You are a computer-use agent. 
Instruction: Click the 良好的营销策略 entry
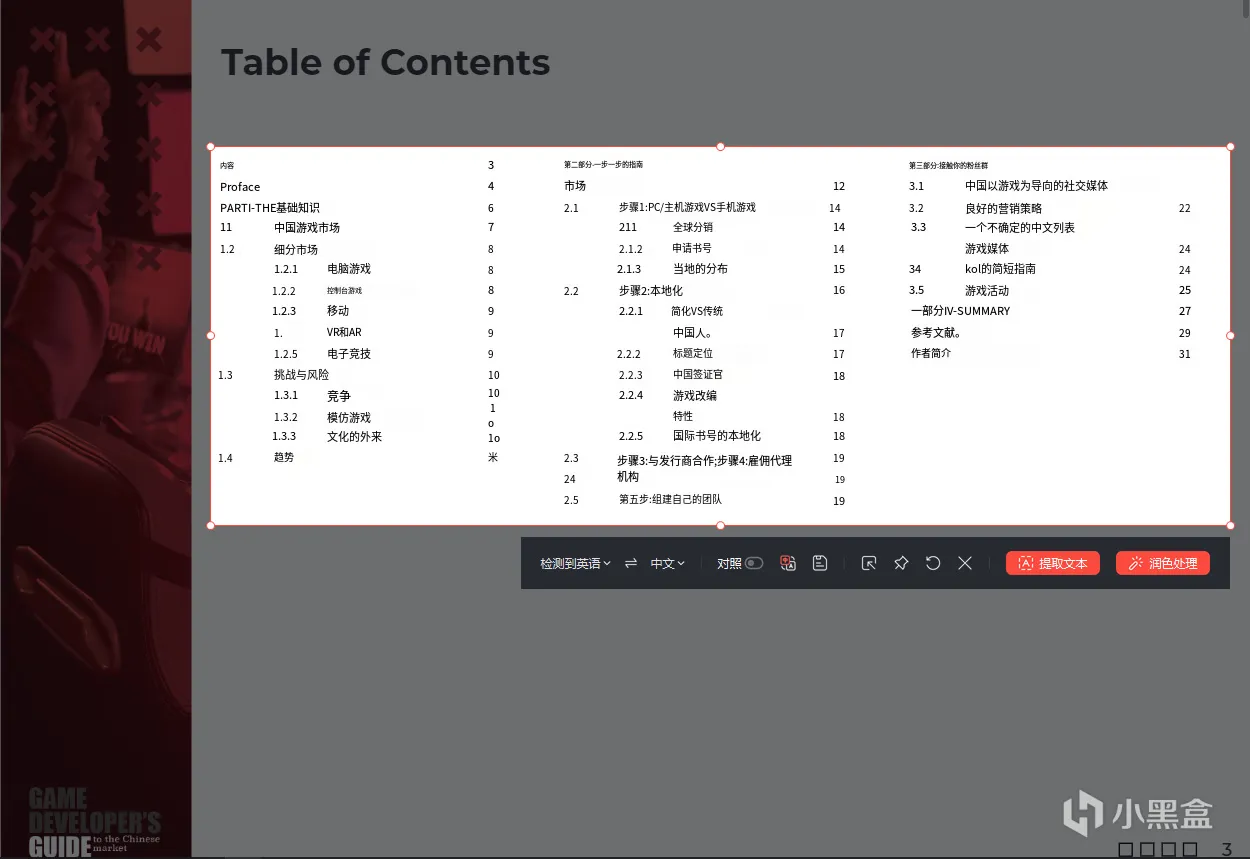click(1003, 209)
